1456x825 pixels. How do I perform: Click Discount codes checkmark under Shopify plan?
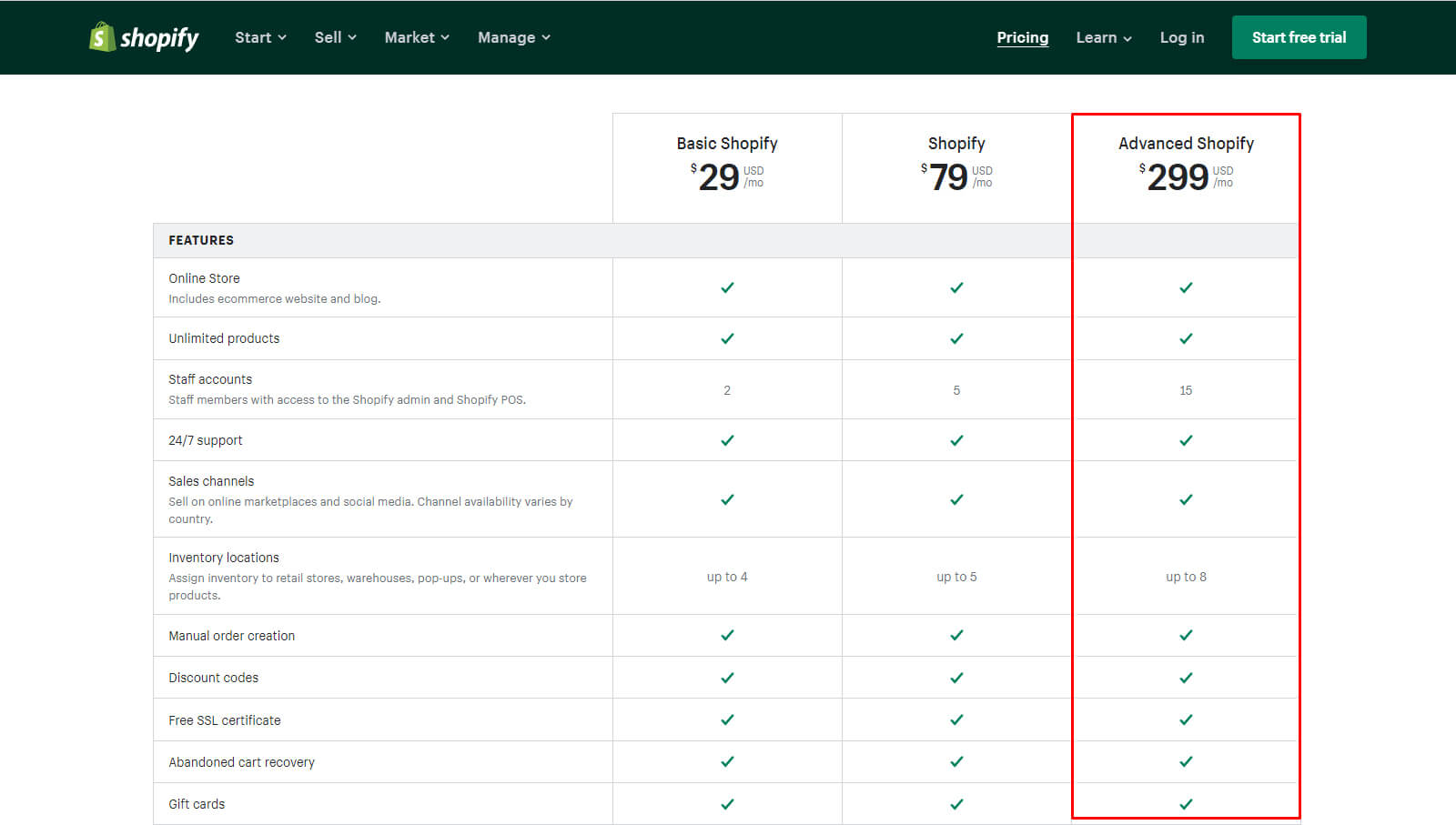[x=956, y=678]
